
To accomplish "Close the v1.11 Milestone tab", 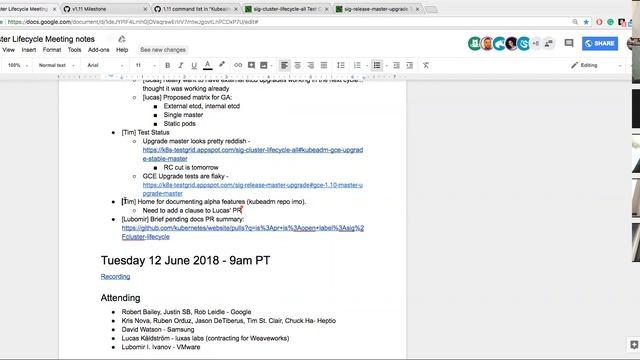I will coord(145,9).
